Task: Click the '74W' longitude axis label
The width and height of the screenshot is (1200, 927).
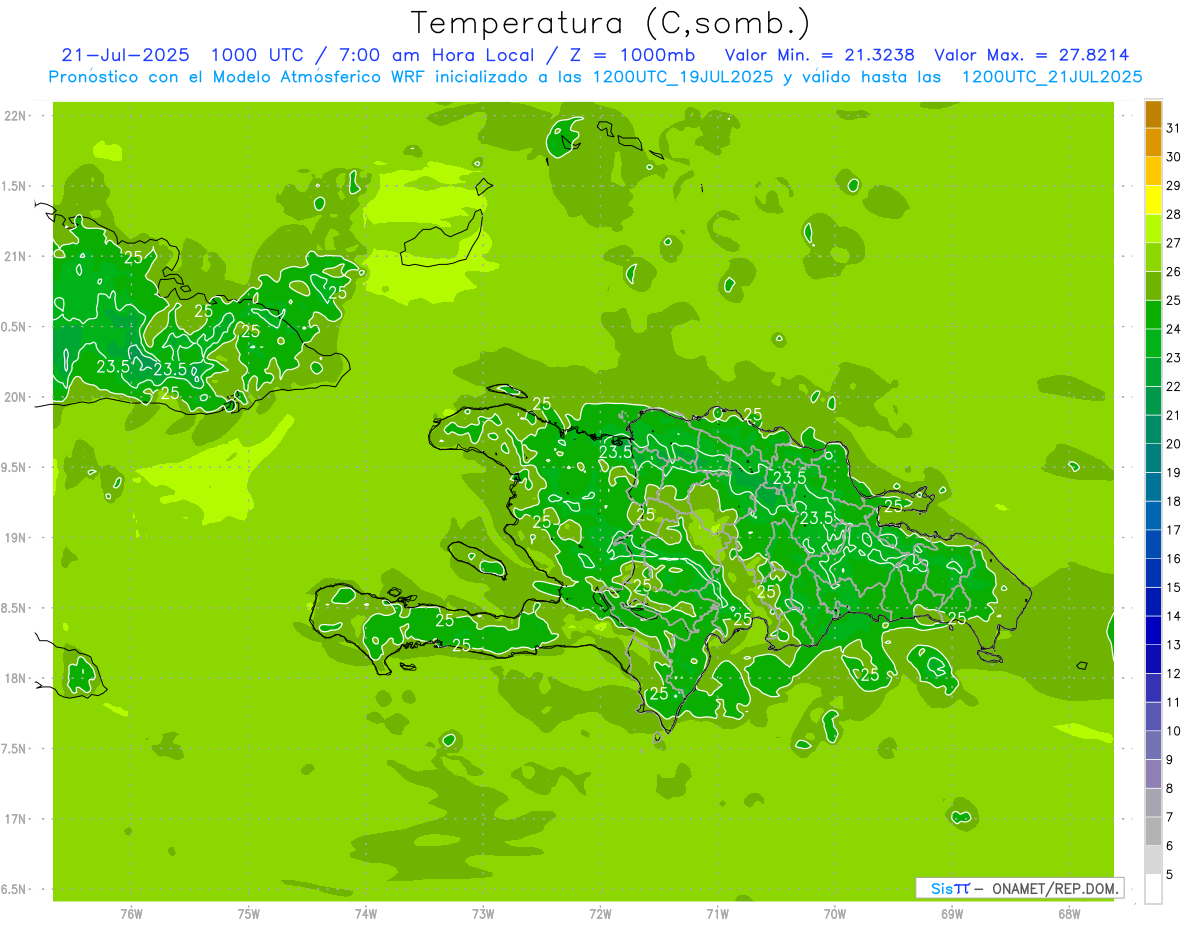Action: (x=366, y=914)
